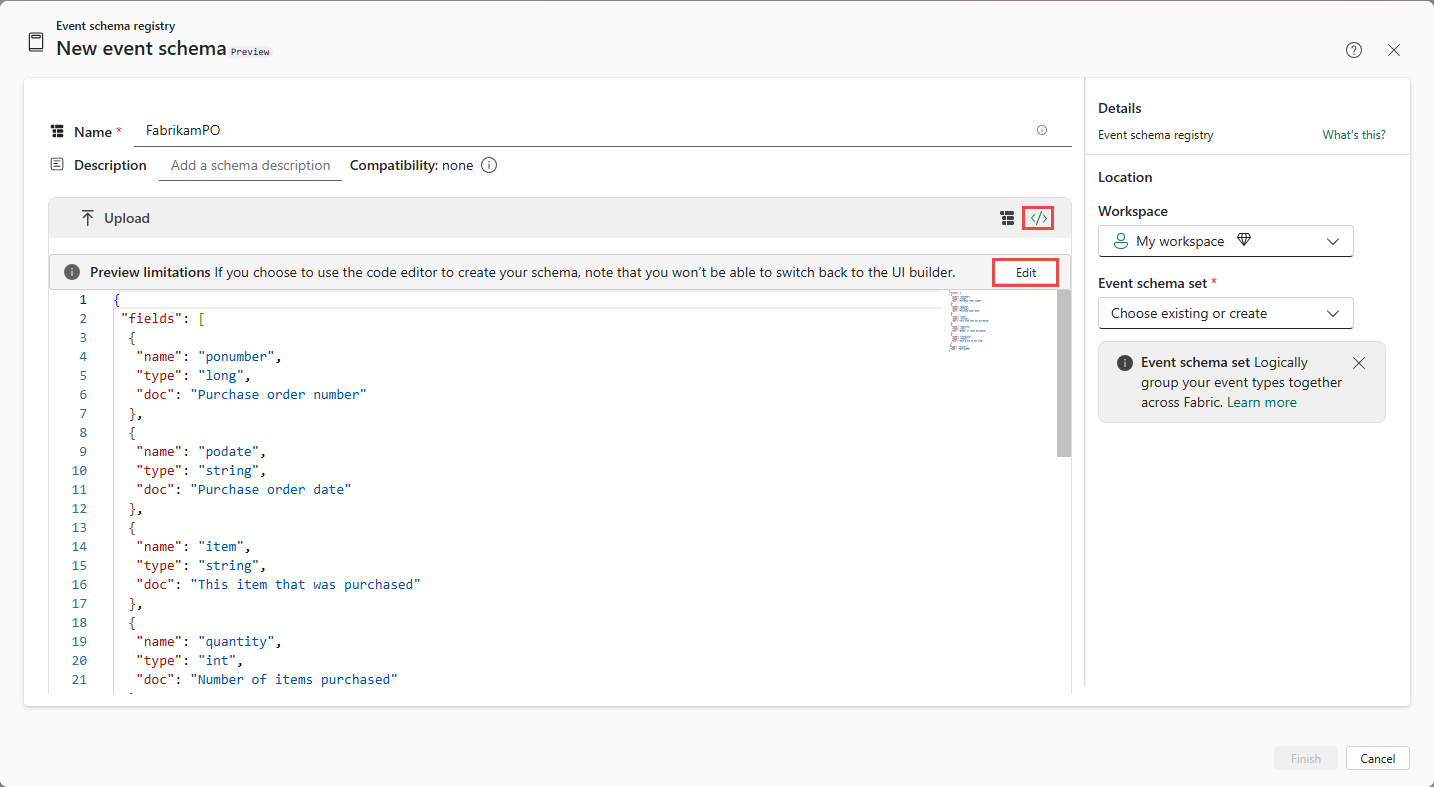Dismiss the Event schema set info box

(1358, 363)
